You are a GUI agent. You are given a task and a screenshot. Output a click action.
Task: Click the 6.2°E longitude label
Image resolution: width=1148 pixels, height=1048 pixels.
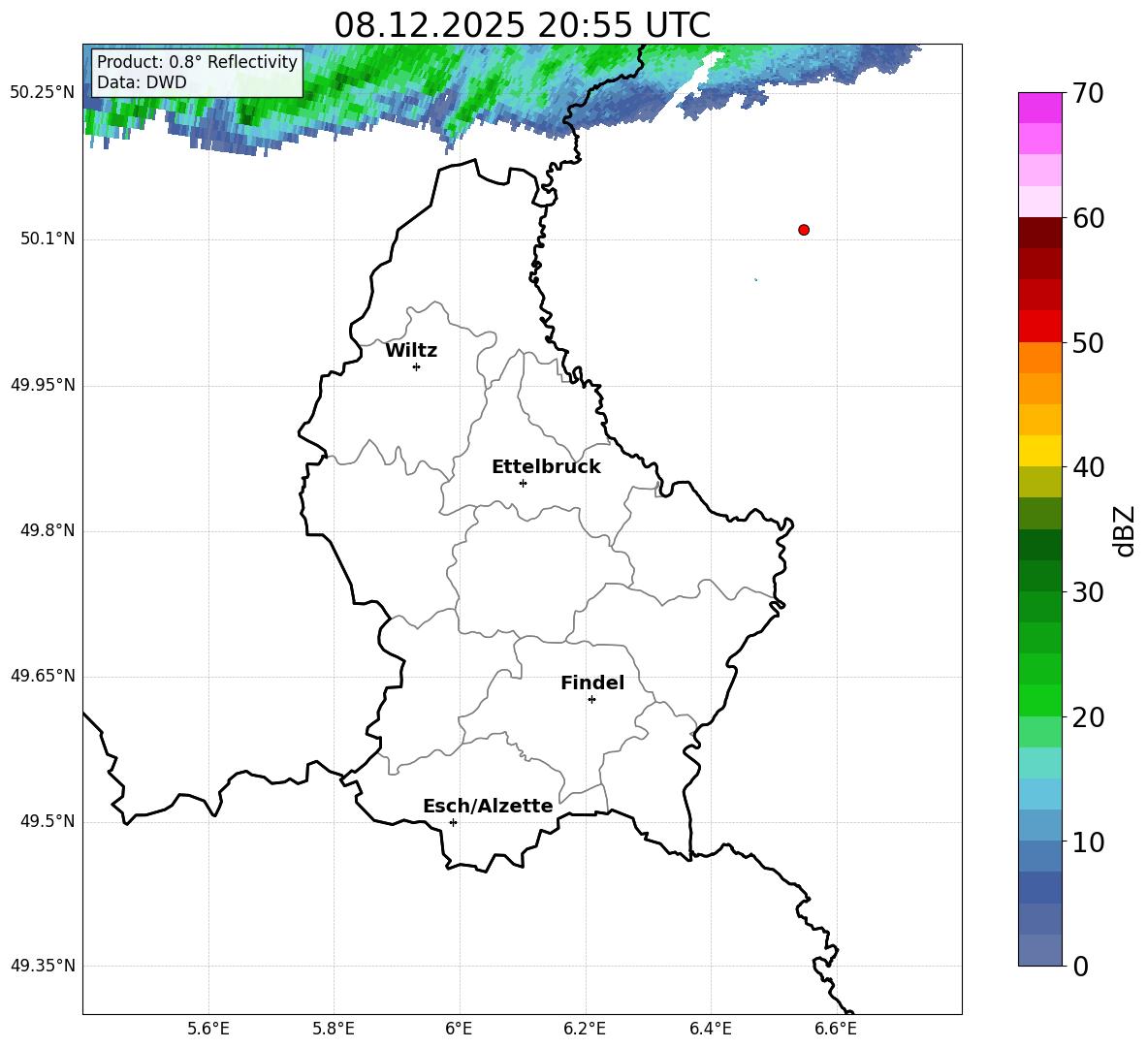(x=585, y=1029)
